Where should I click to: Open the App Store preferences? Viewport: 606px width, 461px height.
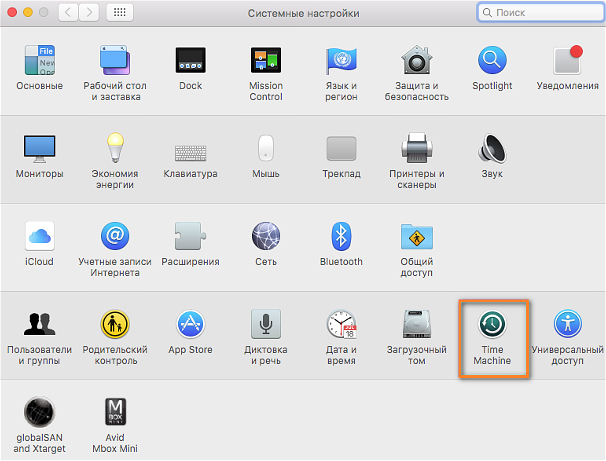(x=190, y=325)
